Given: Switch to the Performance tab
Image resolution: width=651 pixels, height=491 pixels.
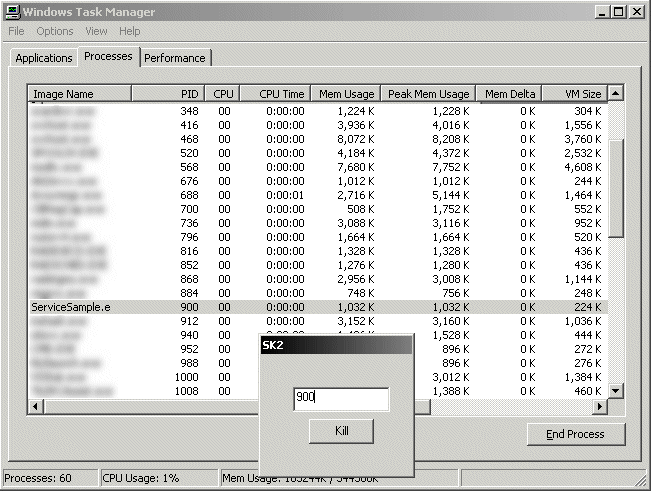Looking at the screenshot, I should [175, 58].
